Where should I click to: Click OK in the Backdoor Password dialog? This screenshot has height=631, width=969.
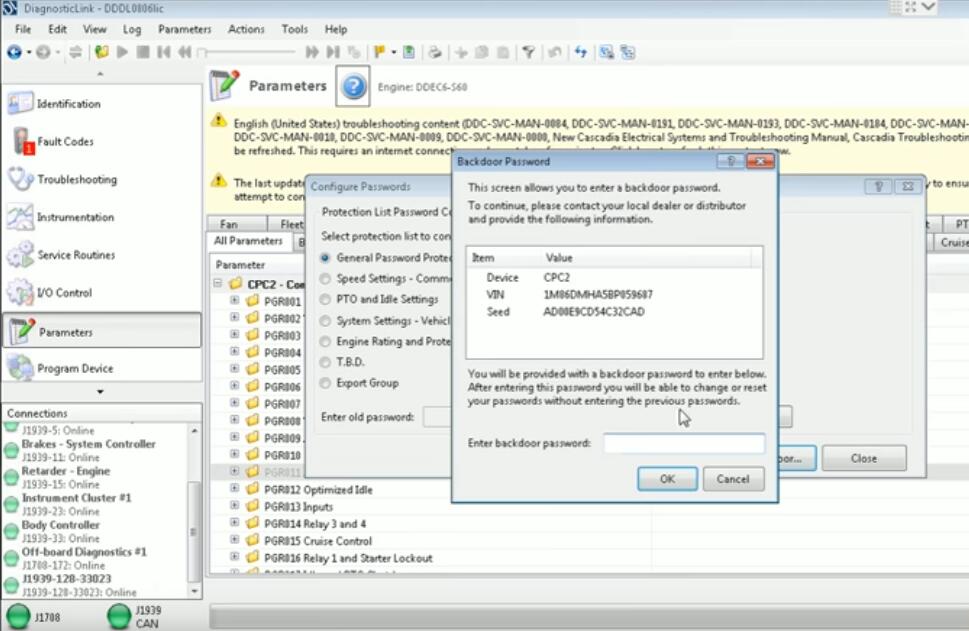click(667, 479)
